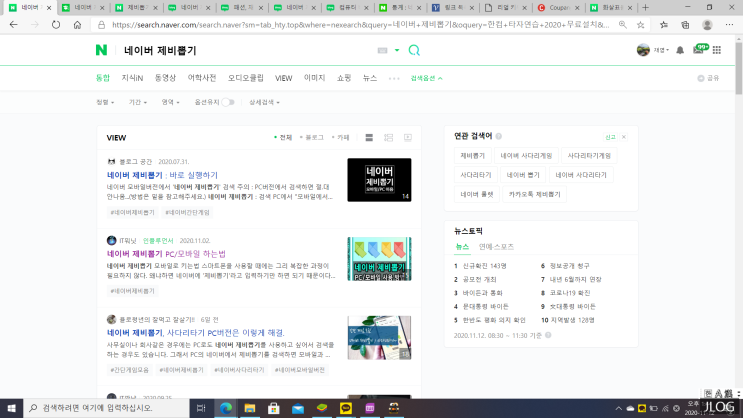Viewport: 743px width, 418px height.
Task: Open File Explorer from taskbar
Action: (250, 408)
